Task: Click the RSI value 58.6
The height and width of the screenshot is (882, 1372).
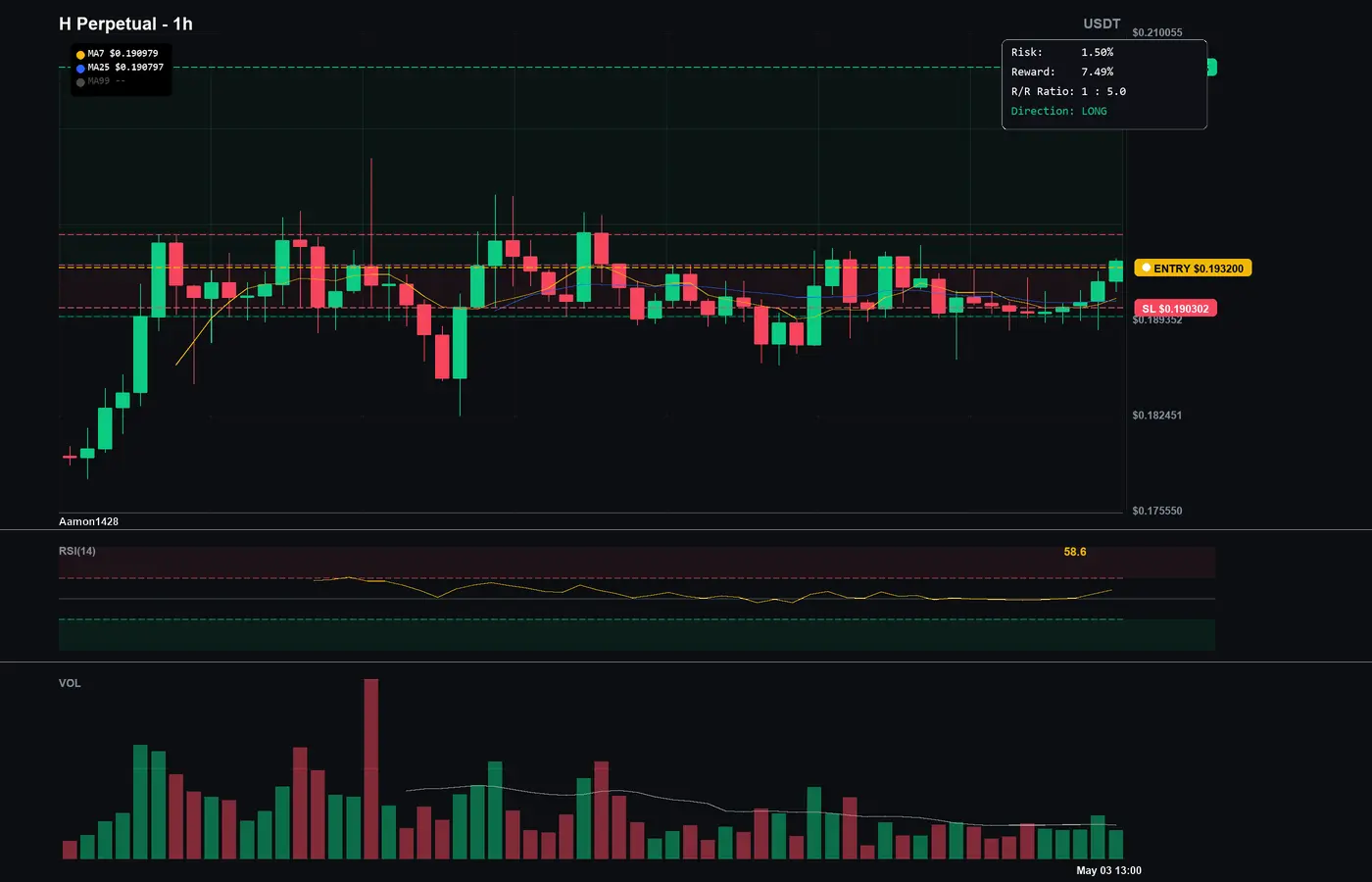Action: tap(1075, 552)
